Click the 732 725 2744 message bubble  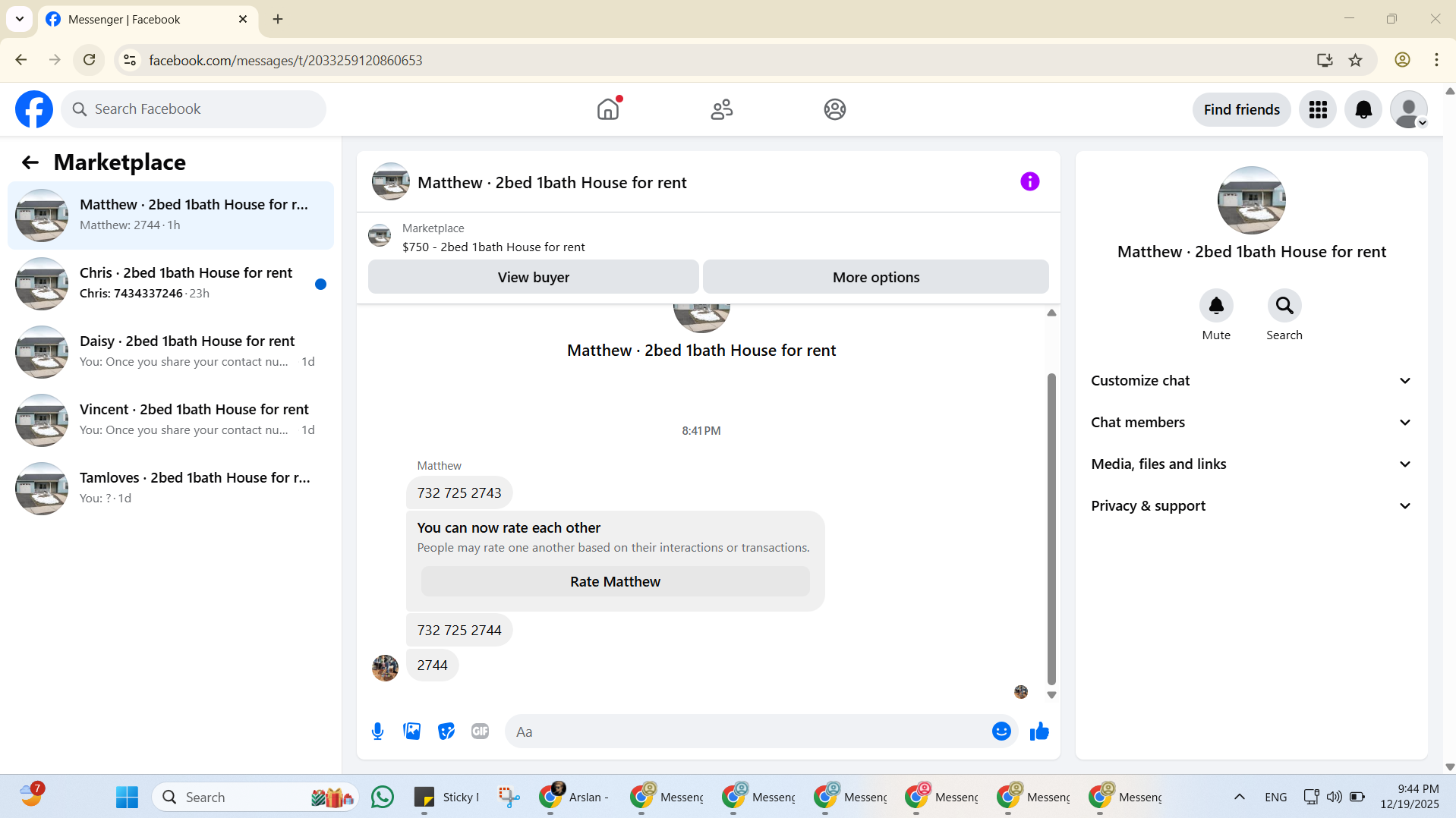tap(459, 631)
